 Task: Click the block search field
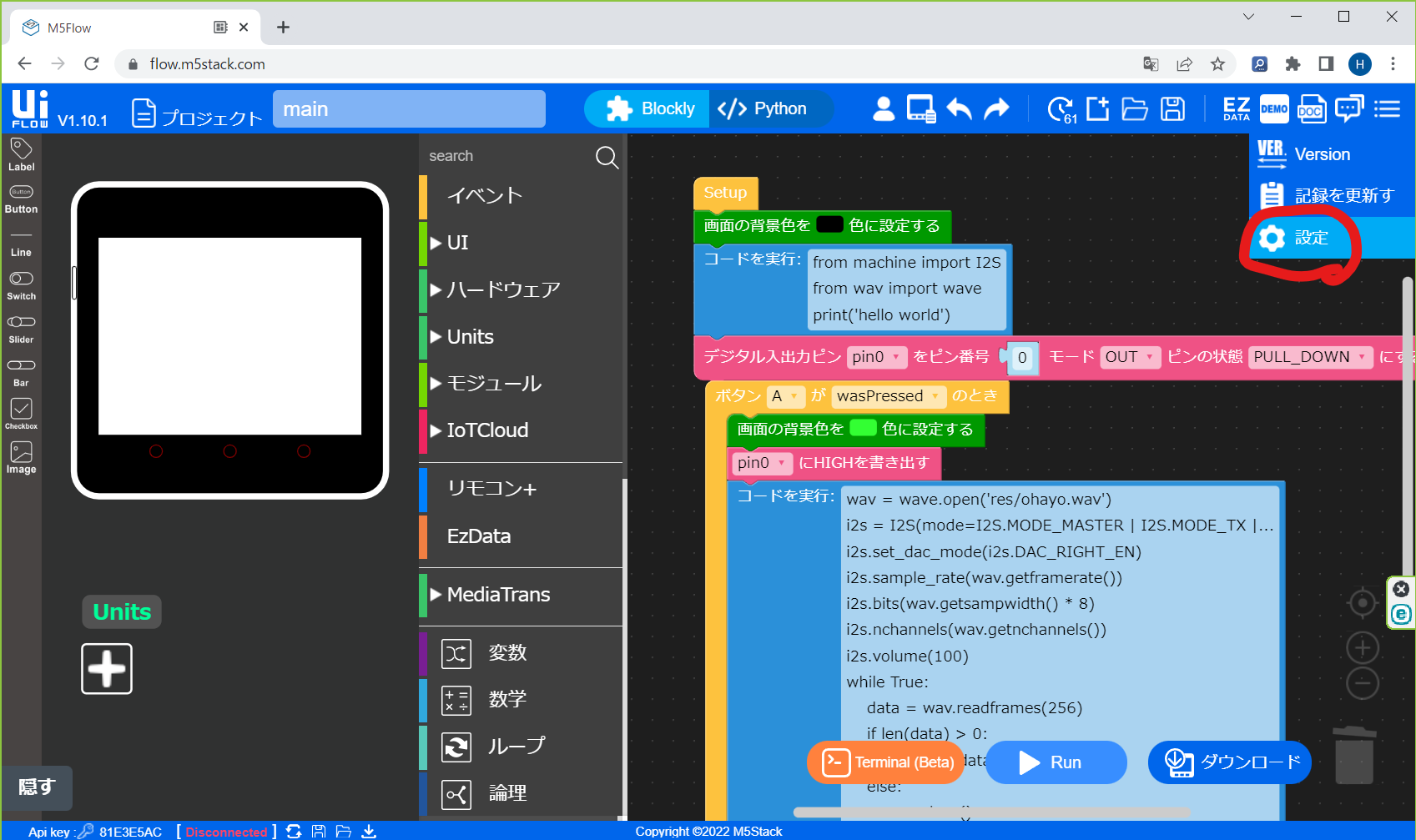pyautogui.click(x=509, y=156)
